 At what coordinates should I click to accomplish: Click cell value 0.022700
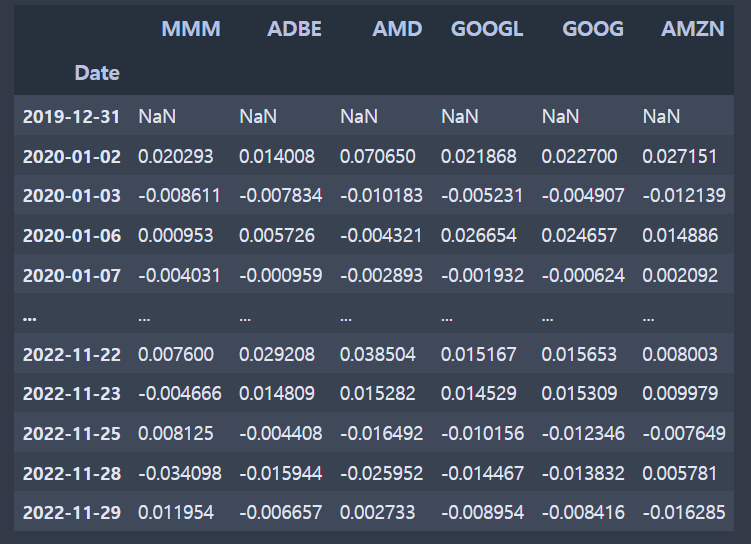[x=580, y=157]
